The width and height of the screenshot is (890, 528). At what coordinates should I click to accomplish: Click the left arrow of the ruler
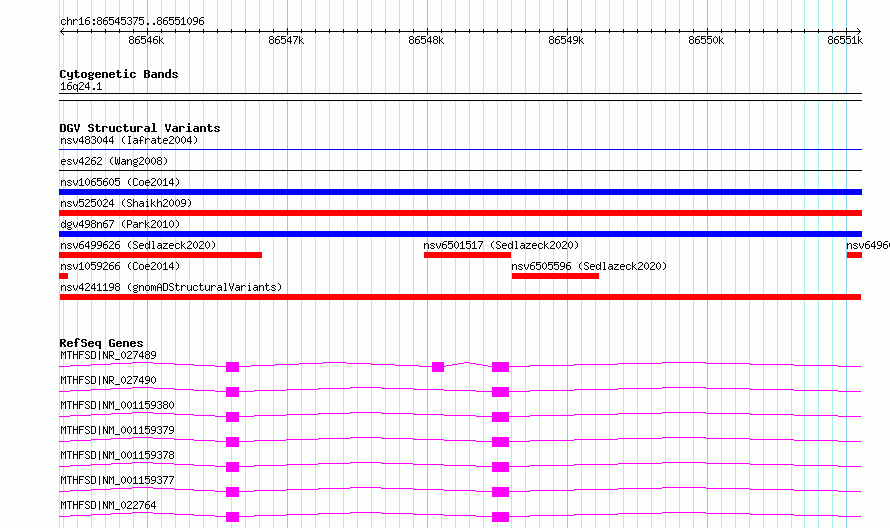tap(62, 31)
